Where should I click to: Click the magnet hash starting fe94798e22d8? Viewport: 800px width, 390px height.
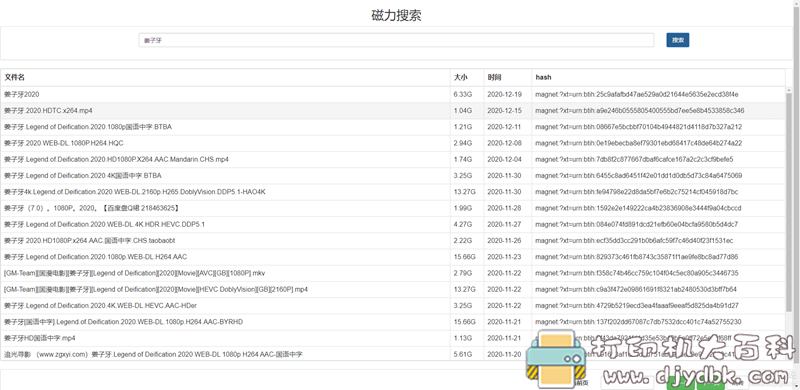coord(637,192)
